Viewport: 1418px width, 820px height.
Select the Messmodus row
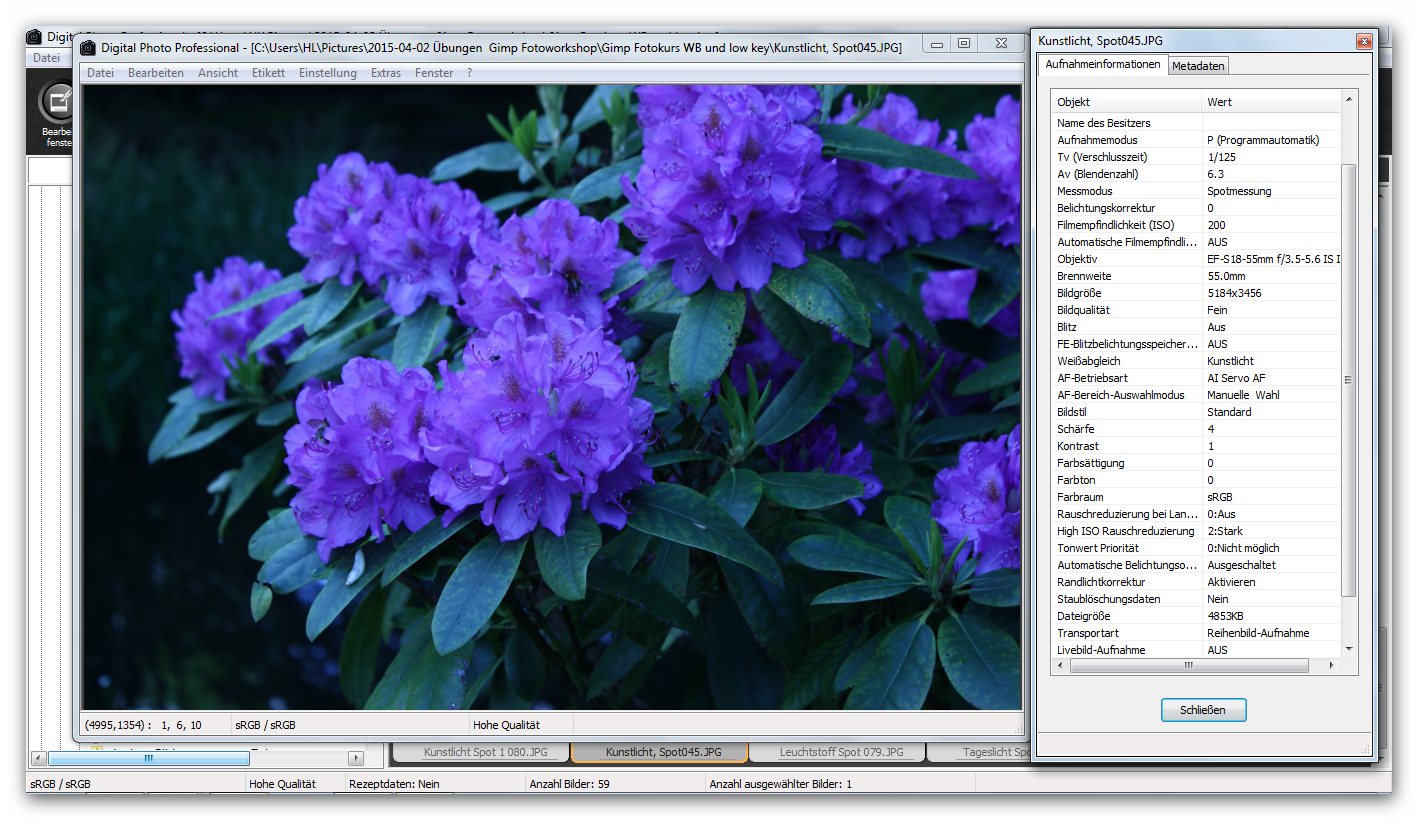coord(1196,191)
